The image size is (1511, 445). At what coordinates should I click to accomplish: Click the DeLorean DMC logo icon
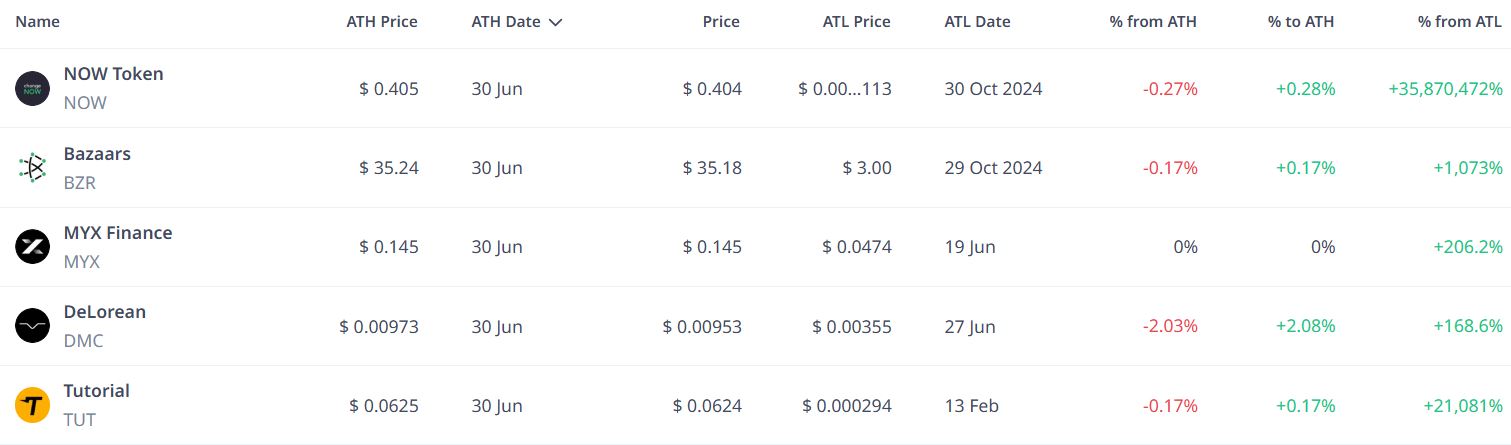tap(32, 326)
